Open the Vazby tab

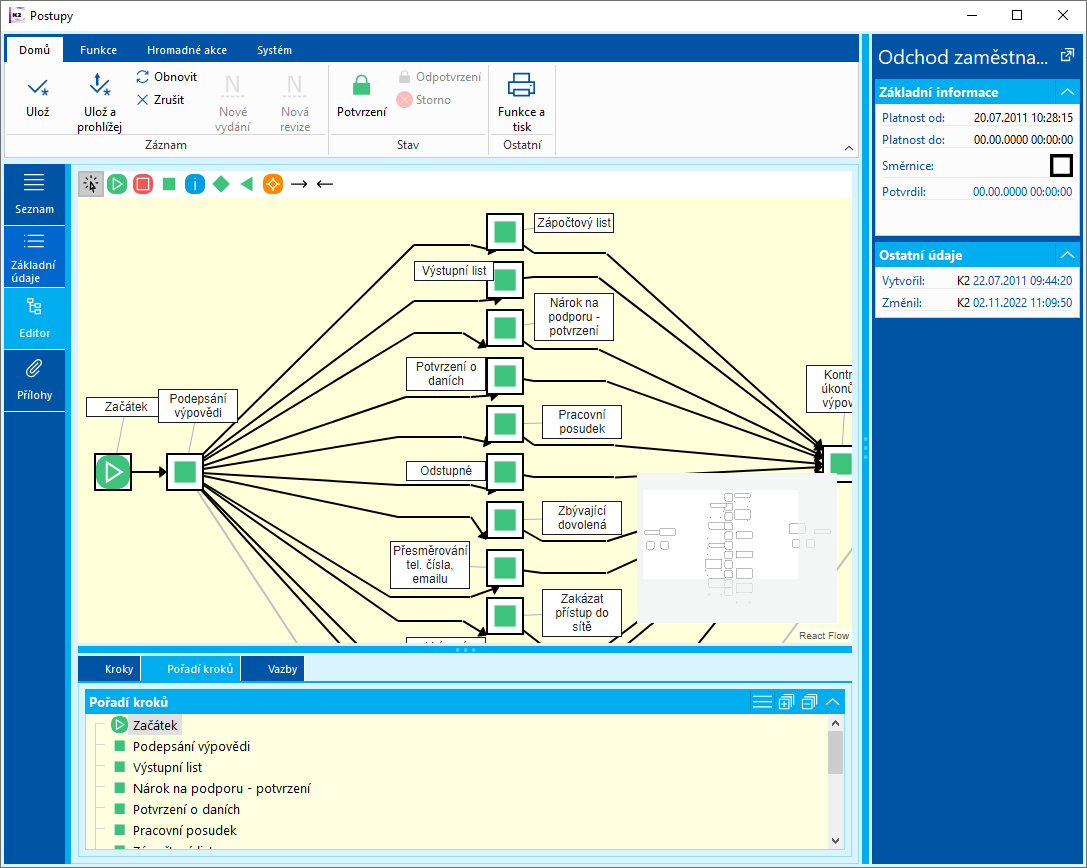pyautogui.click(x=282, y=669)
